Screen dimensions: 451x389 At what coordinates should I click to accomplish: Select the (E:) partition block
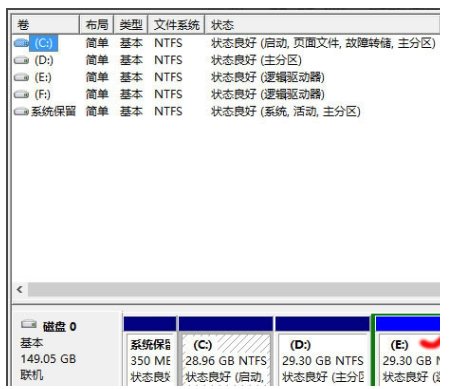click(406, 352)
